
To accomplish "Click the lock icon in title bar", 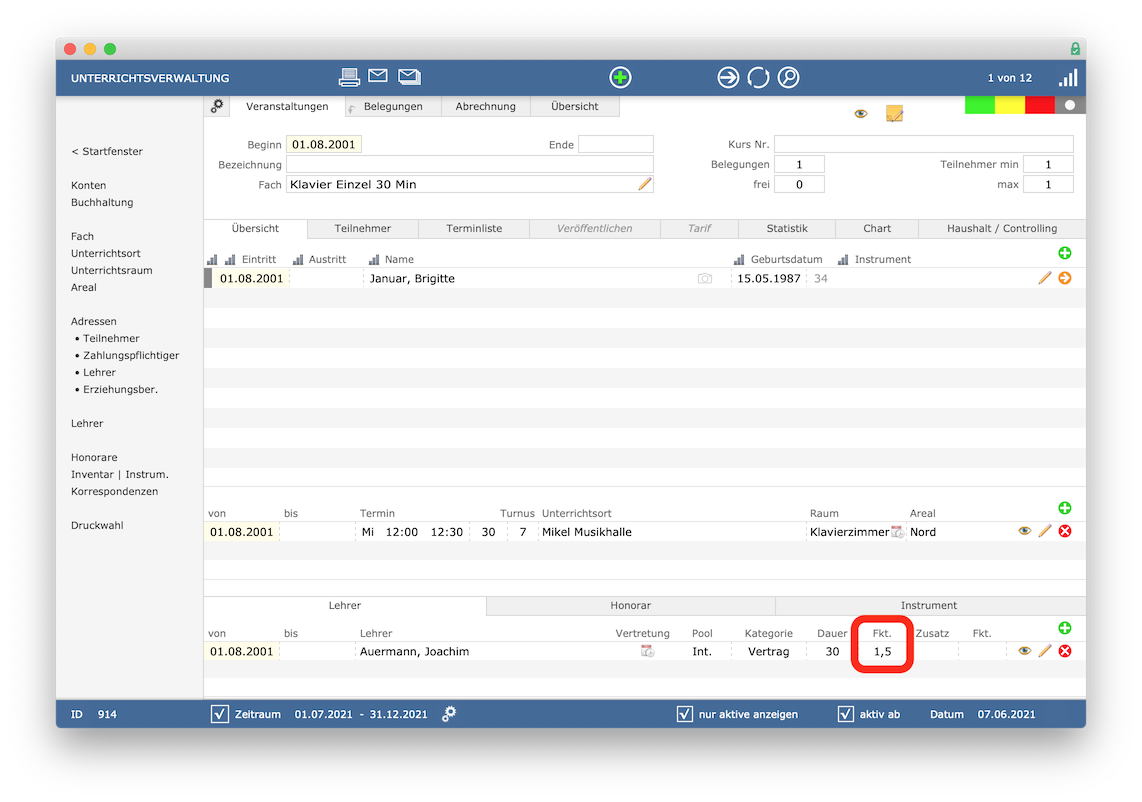I will [1075, 49].
